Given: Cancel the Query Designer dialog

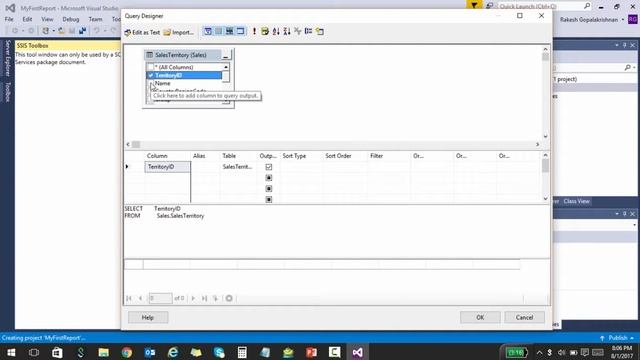Looking at the screenshot, I should [x=524, y=318].
